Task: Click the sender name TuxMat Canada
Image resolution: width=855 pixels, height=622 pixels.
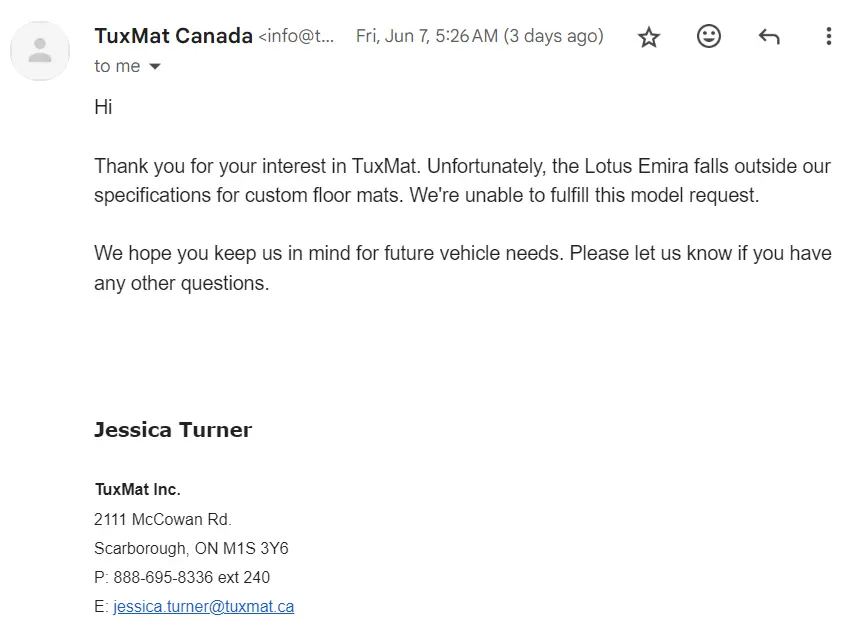Action: [173, 36]
